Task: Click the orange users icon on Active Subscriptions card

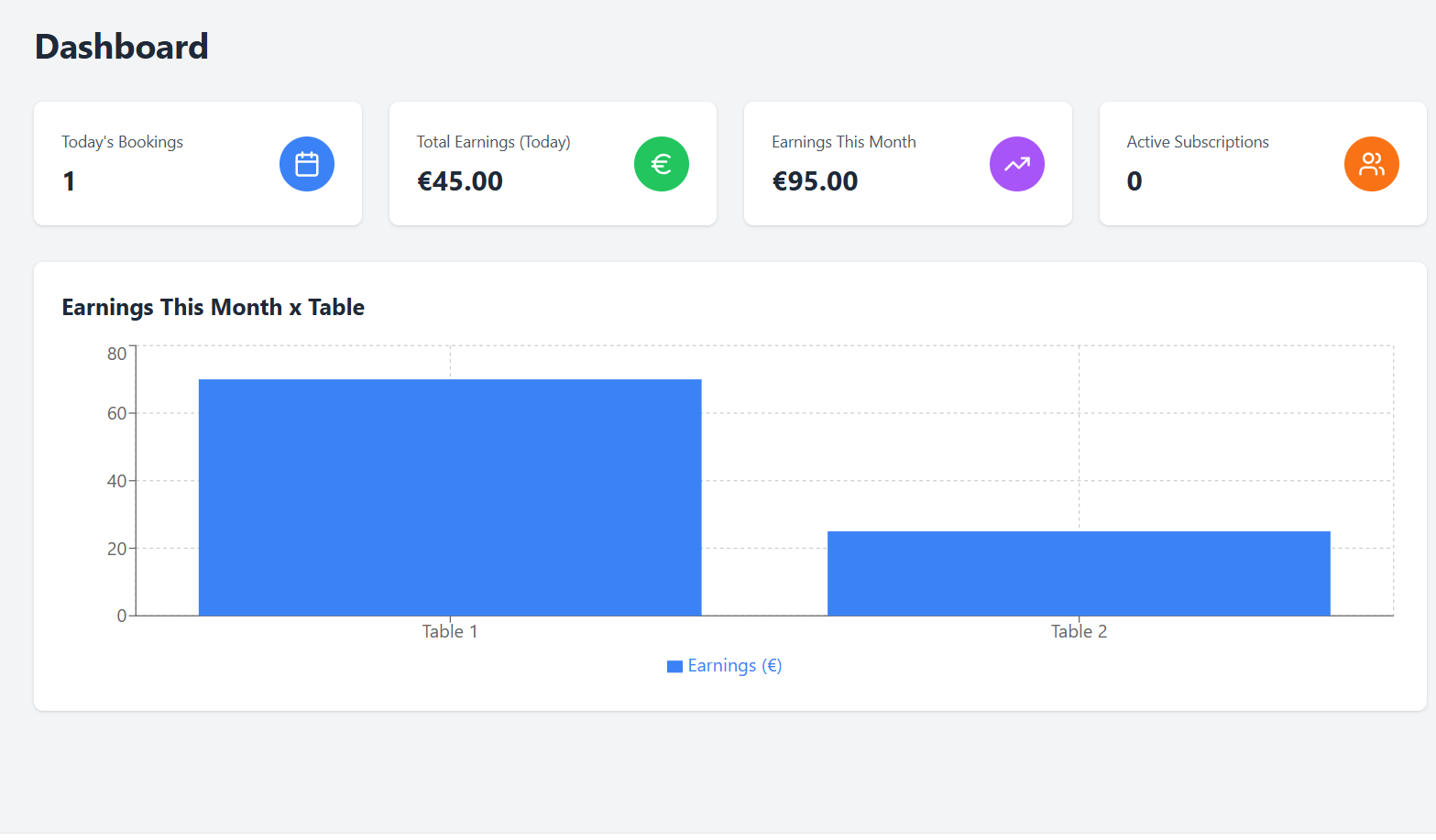Action: tap(1372, 164)
